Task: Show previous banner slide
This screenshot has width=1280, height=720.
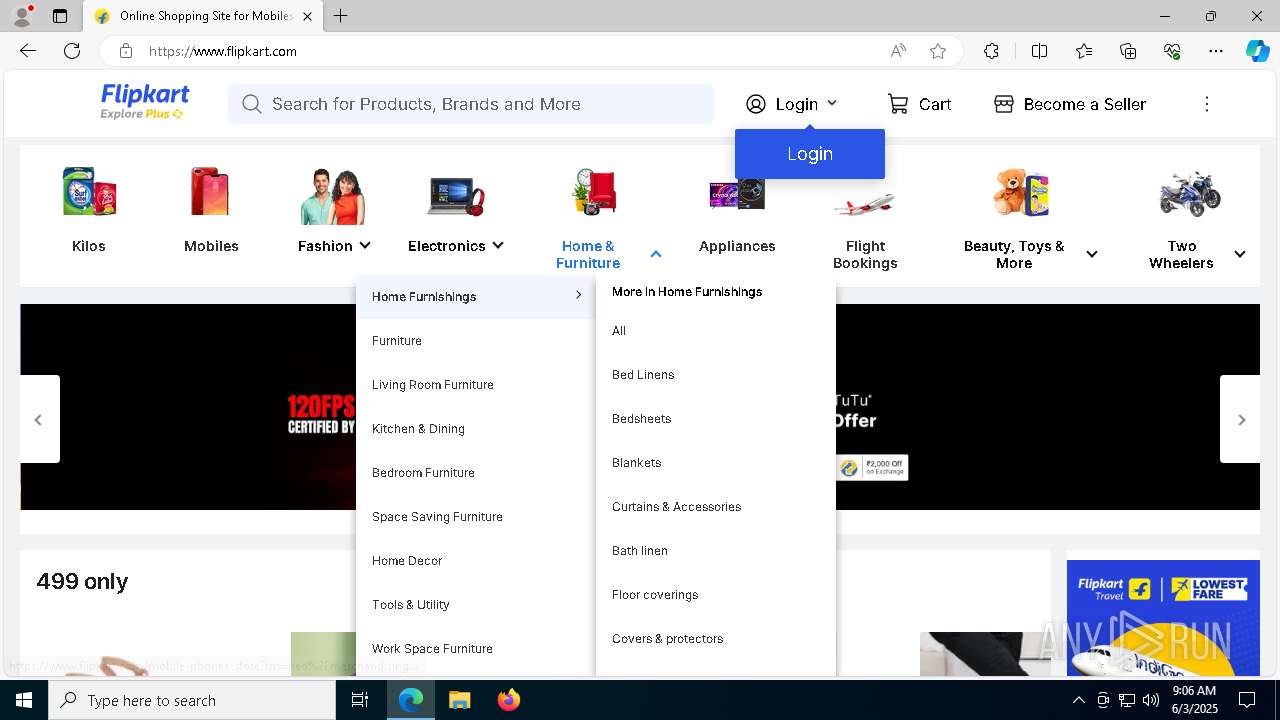Action: coord(39,419)
